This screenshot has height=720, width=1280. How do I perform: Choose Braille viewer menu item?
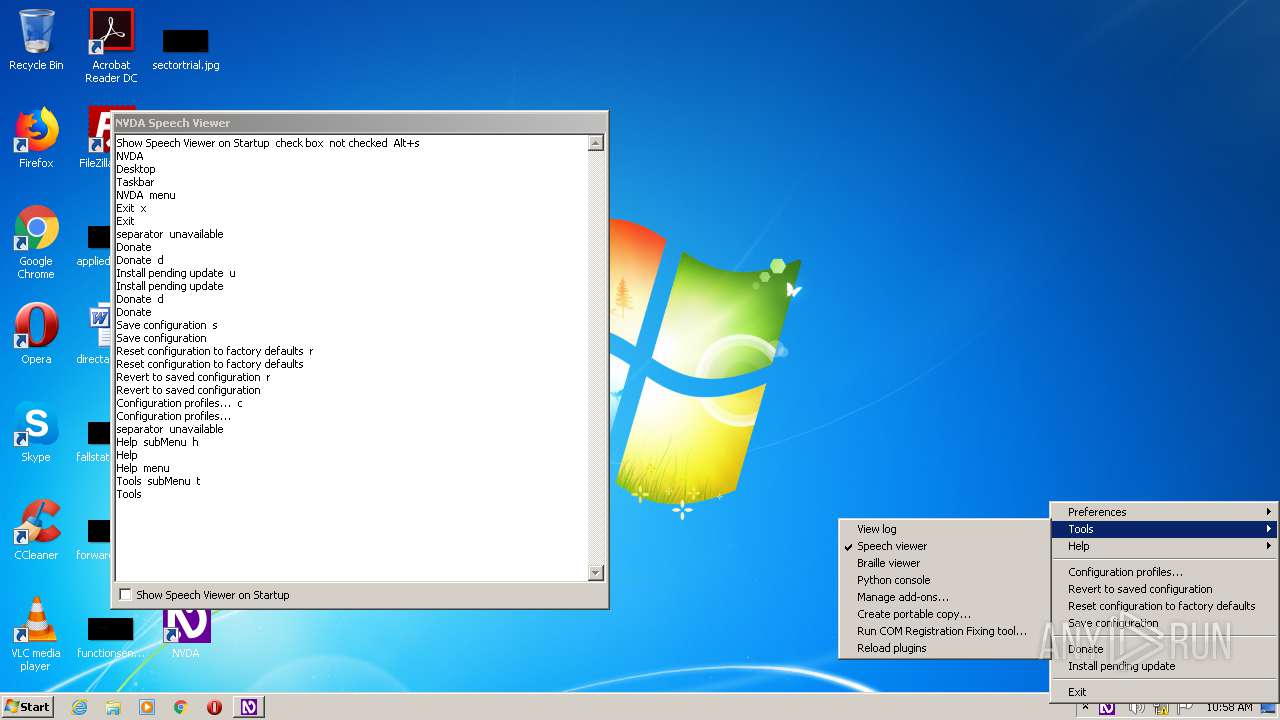coord(944,563)
